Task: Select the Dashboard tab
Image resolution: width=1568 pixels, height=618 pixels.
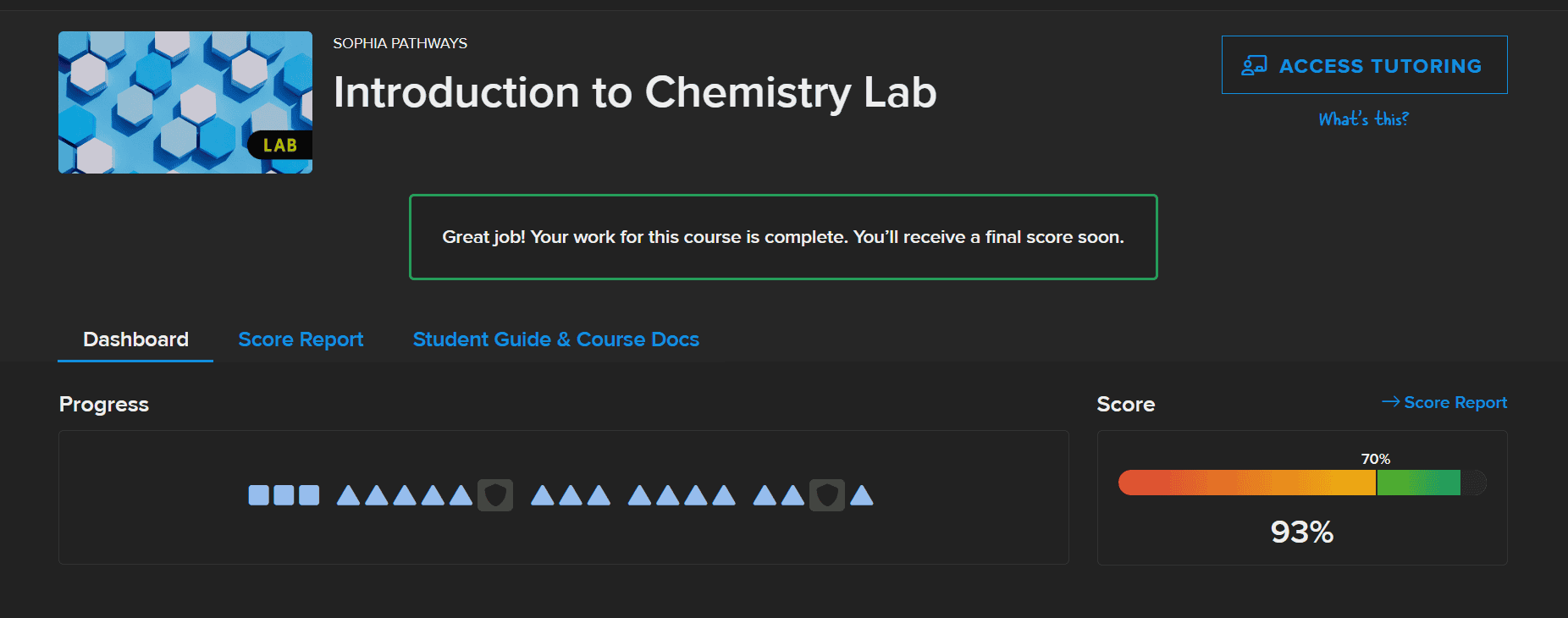Action: pyautogui.click(x=135, y=339)
